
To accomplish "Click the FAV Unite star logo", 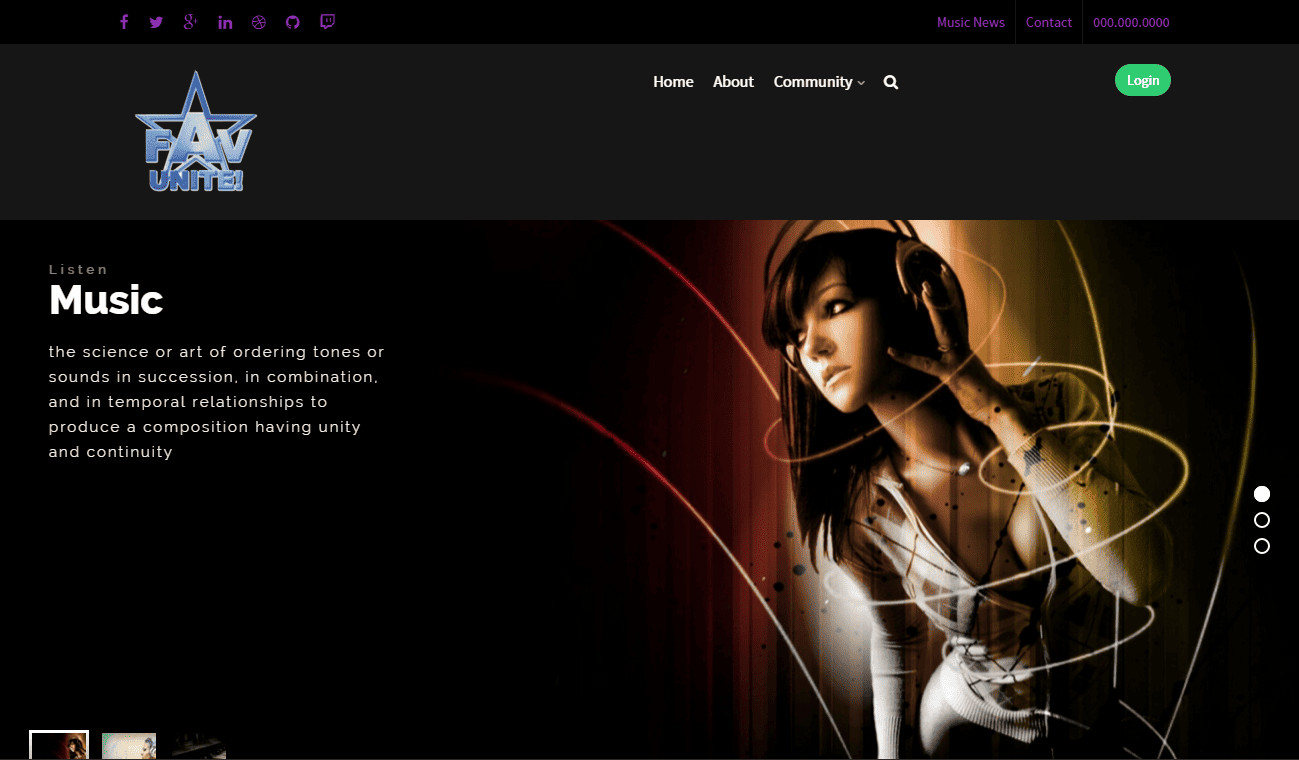I will (196, 133).
